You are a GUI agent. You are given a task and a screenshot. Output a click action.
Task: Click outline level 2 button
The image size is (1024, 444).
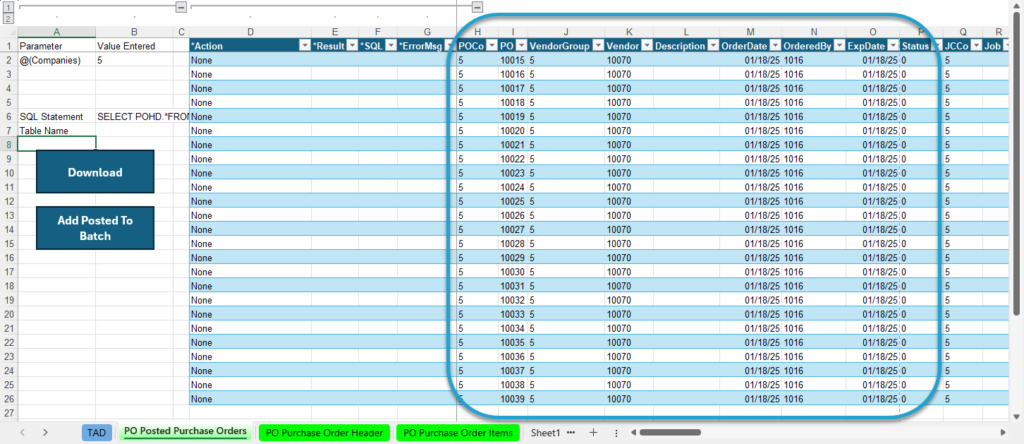(8, 18)
